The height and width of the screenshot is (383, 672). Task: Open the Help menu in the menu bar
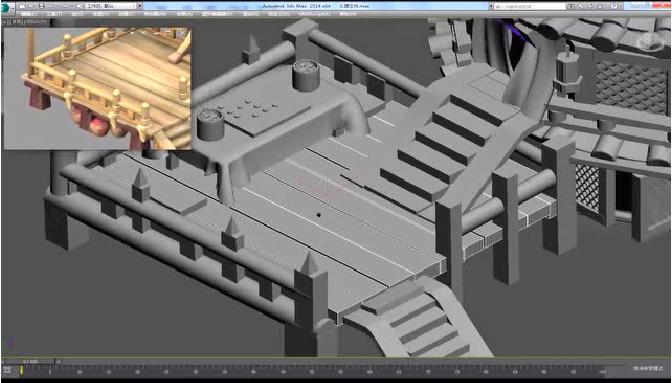pyautogui.click(x=348, y=14)
